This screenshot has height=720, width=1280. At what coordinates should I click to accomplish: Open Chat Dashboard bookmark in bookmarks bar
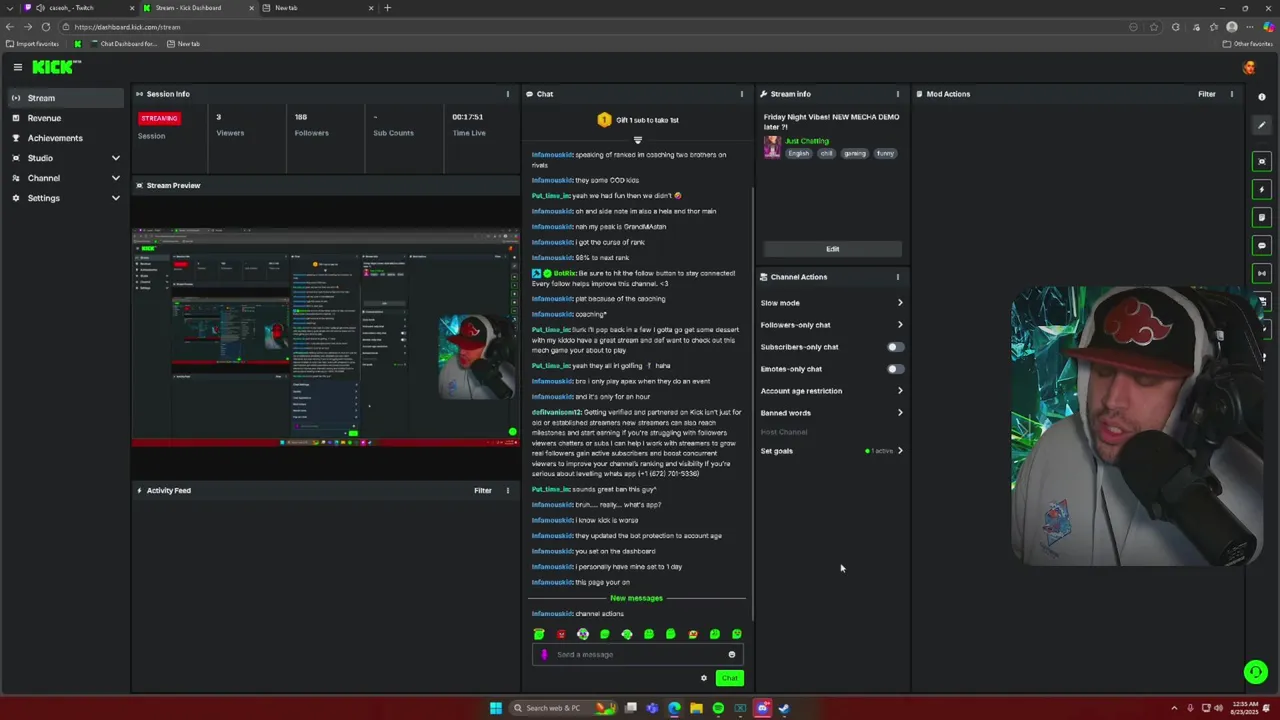(x=124, y=44)
